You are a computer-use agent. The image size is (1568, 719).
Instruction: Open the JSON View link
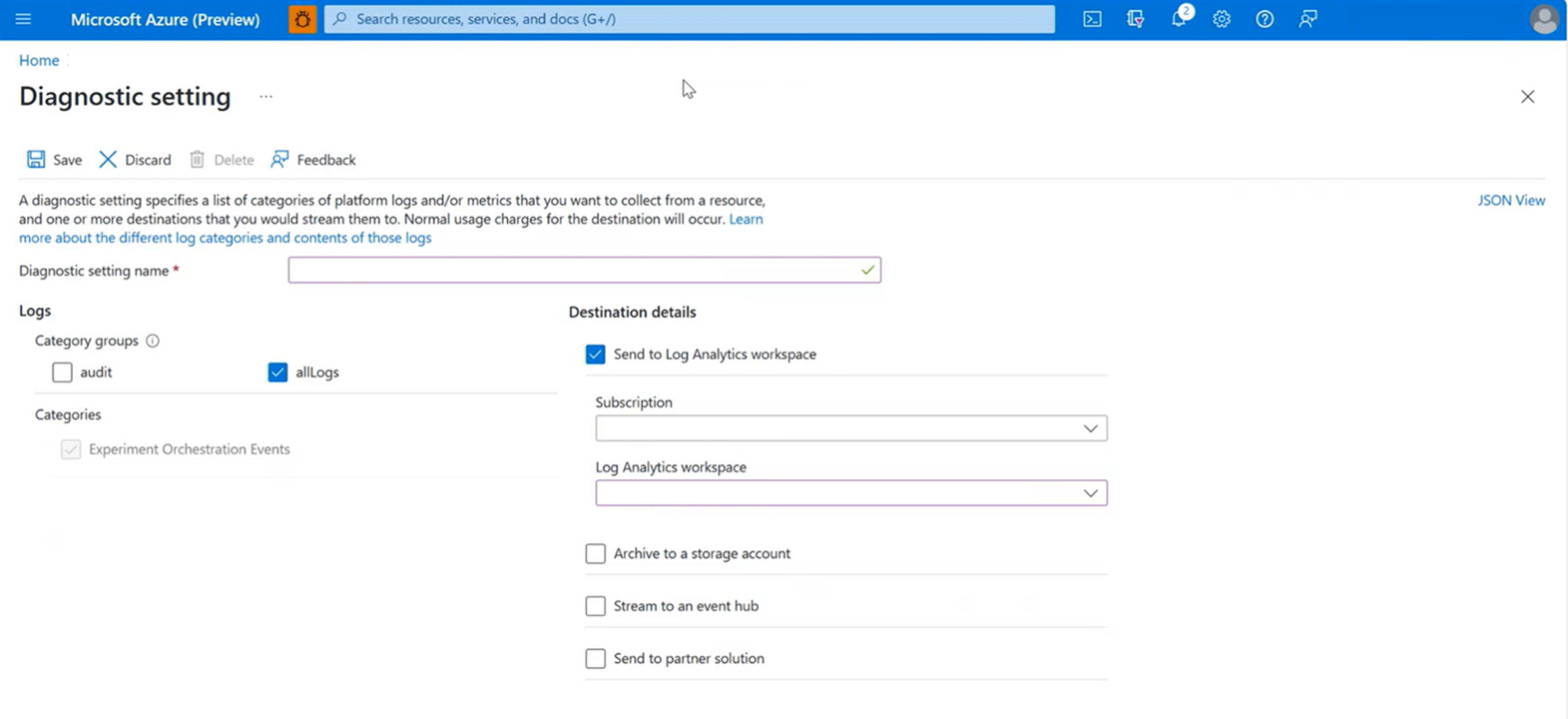(1510, 201)
